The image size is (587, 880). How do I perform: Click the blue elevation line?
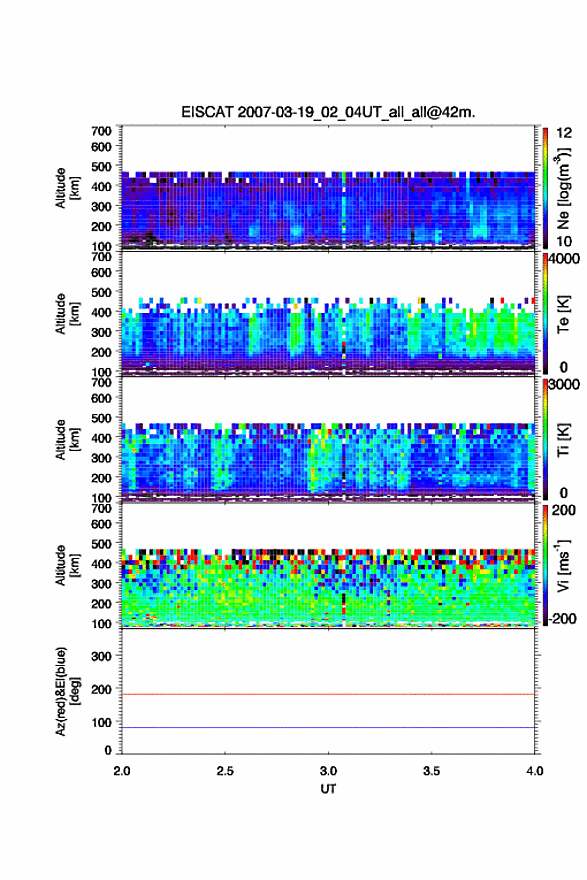(x=328, y=727)
